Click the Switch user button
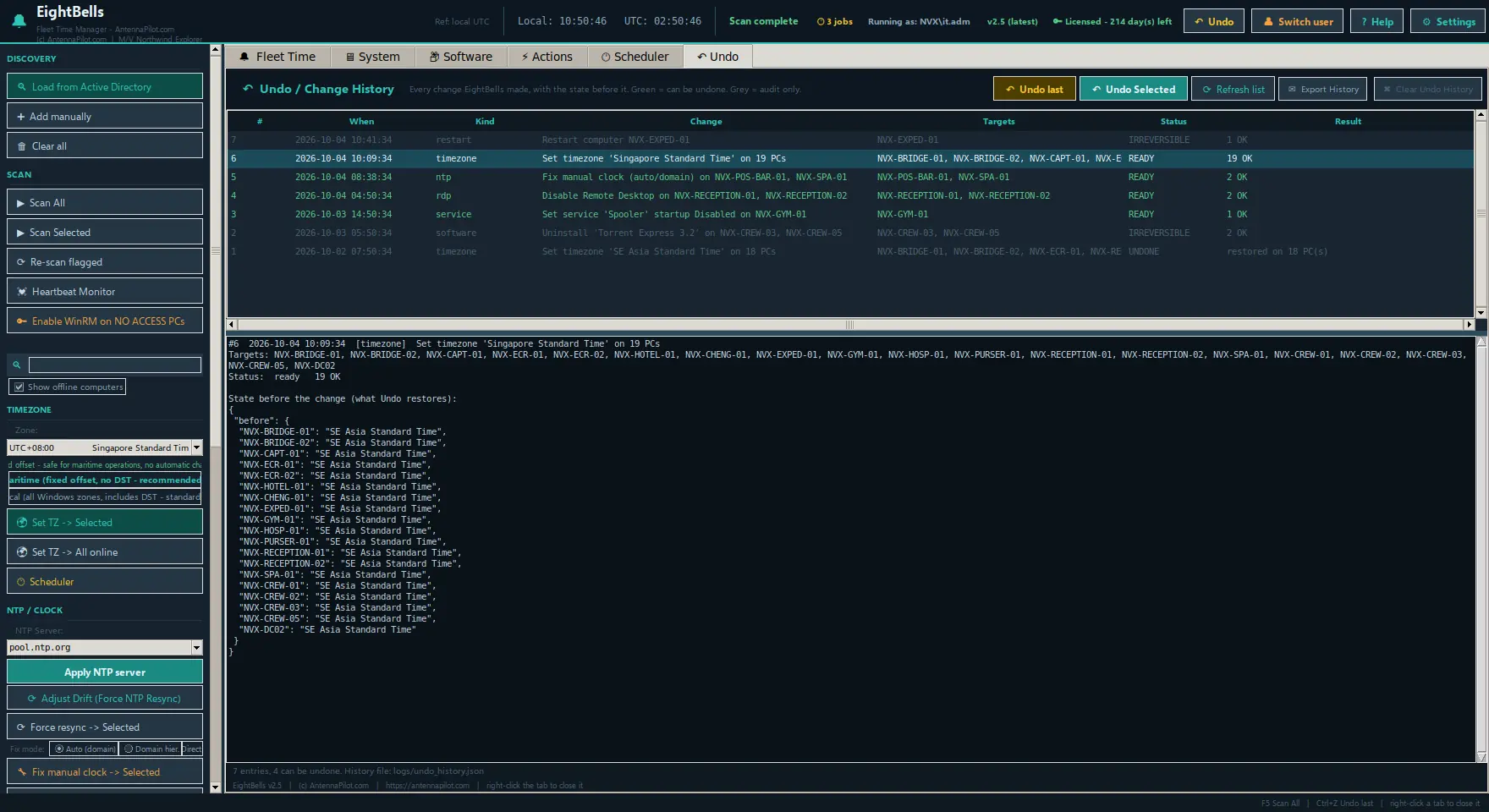This screenshot has width=1489, height=812. [1298, 21]
